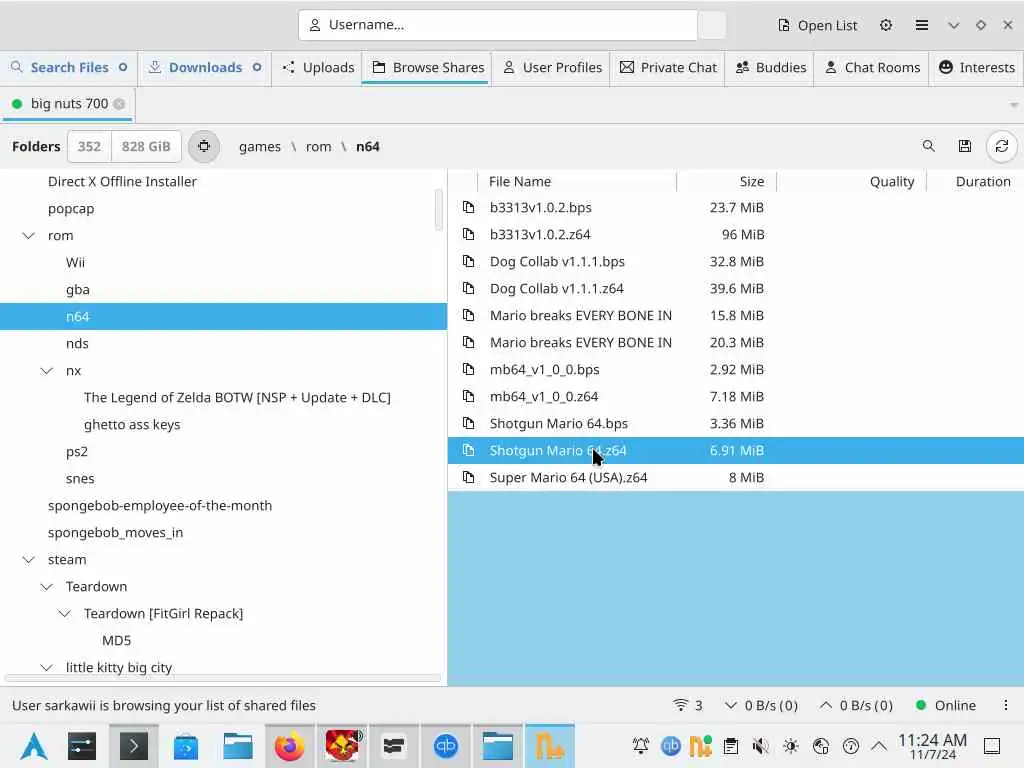Screen dimensions: 1024x768
Task: Click the save shares list icon
Action: [965, 146]
